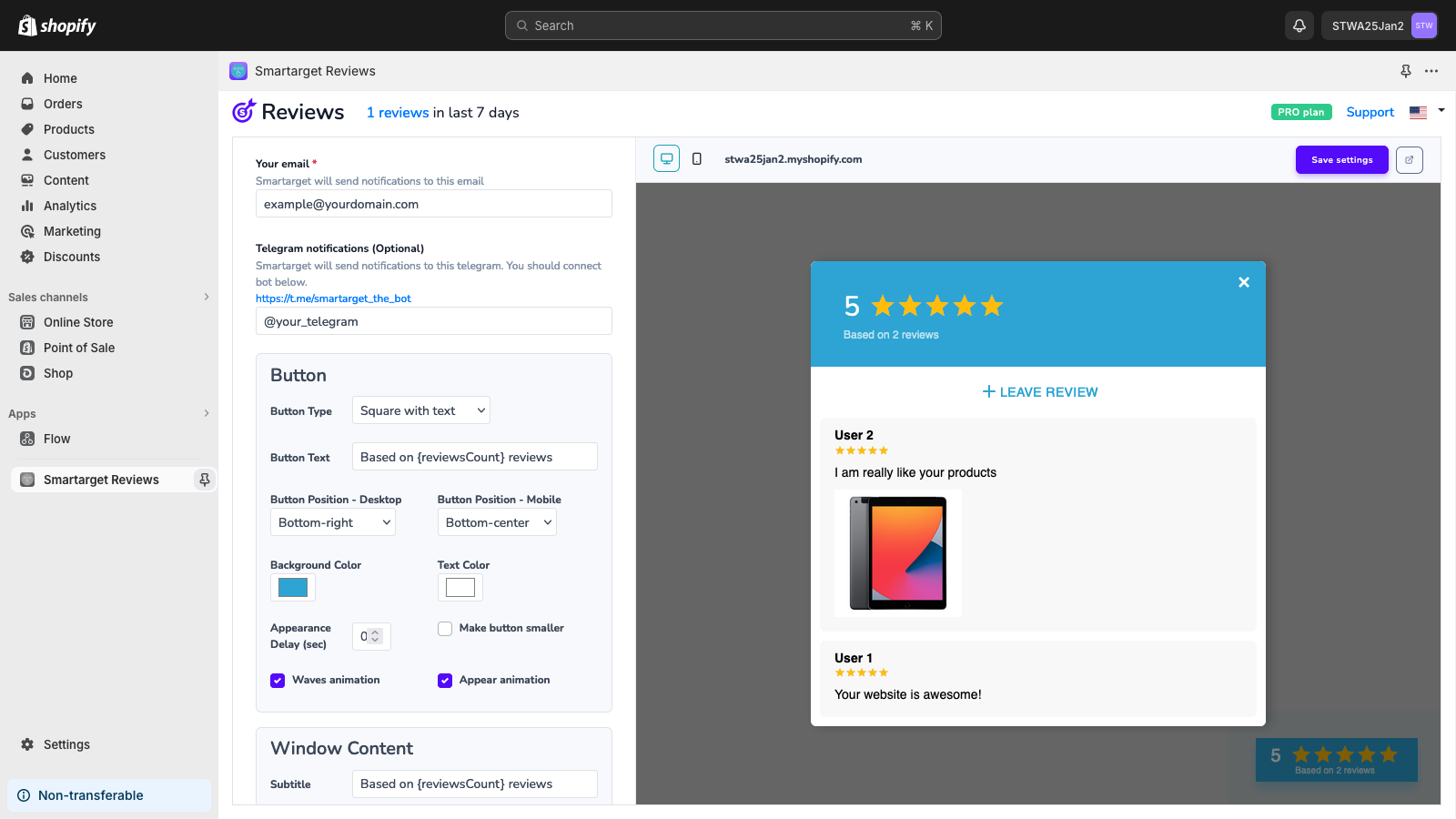Viewport: 1456px width, 819px height.
Task: Click the Smartarget Reviews header app icon
Action: [x=238, y=71]
